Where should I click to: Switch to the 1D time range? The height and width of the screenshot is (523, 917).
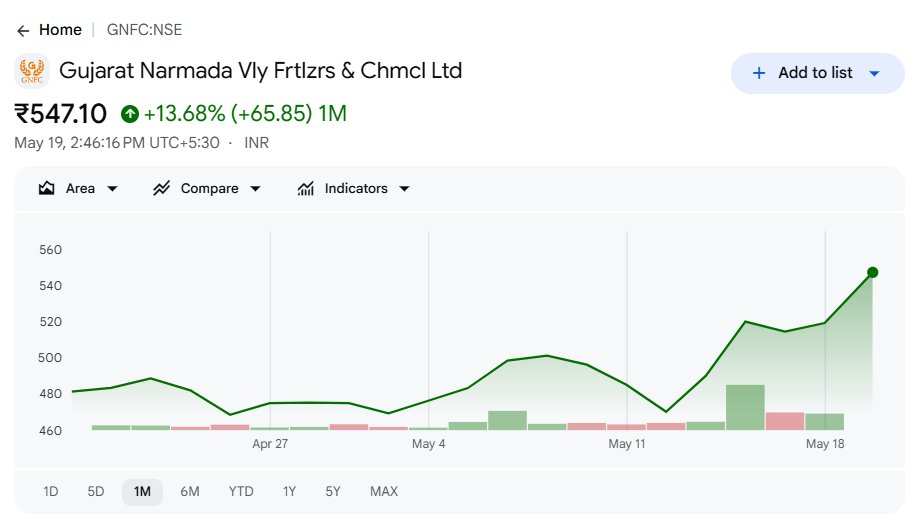51,491
